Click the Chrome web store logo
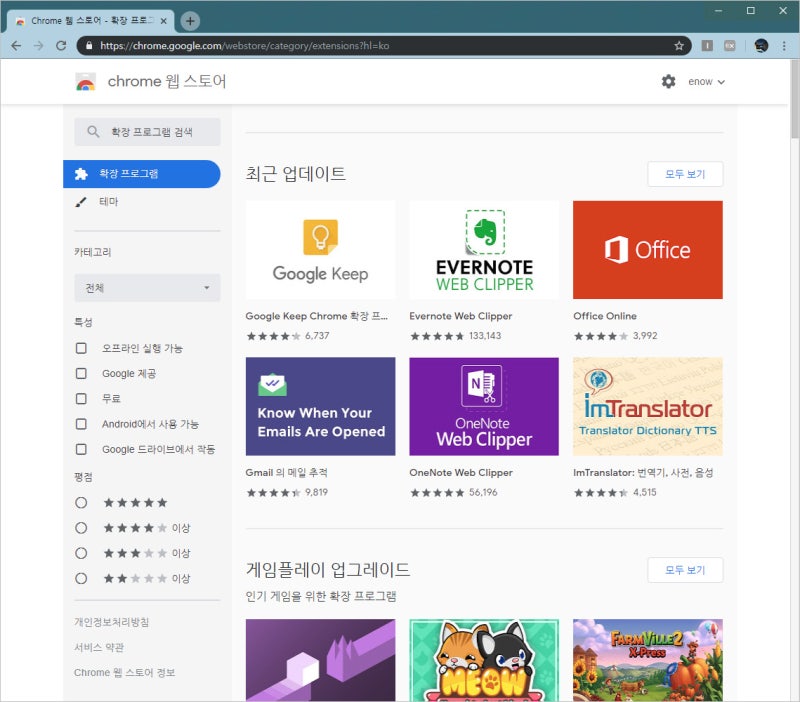The width and height of the screenshot is (800, 702). point(87,82)
